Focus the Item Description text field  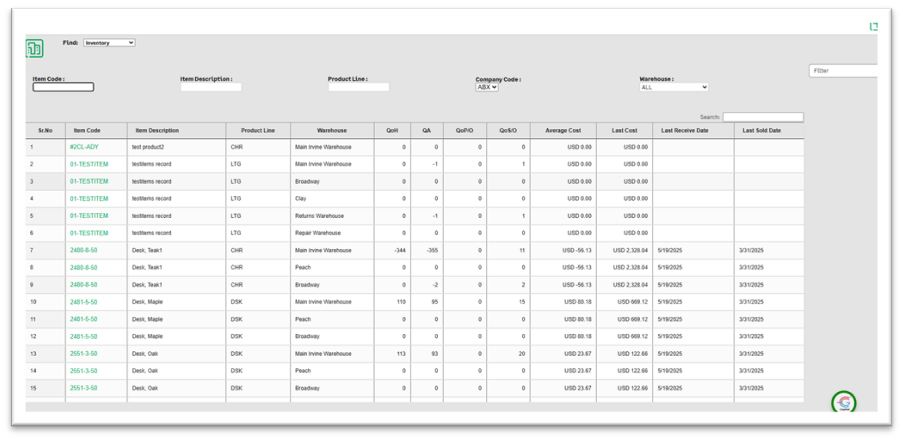click(211, 87)
